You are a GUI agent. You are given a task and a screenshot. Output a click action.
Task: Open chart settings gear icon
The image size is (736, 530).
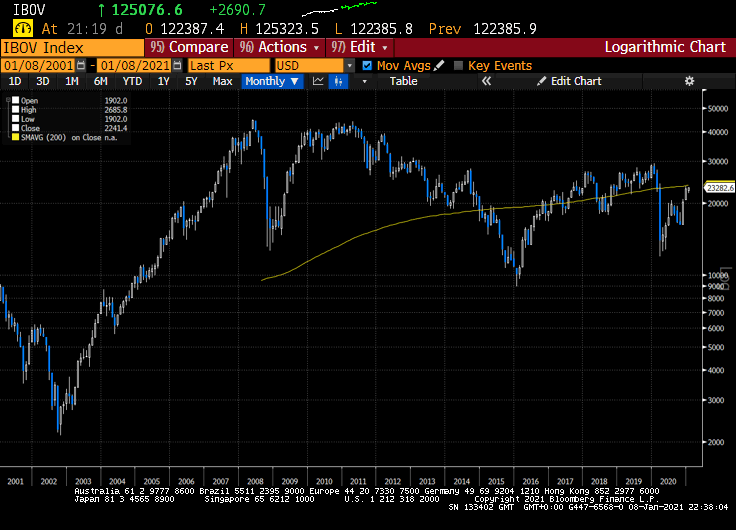pos(689,81)
